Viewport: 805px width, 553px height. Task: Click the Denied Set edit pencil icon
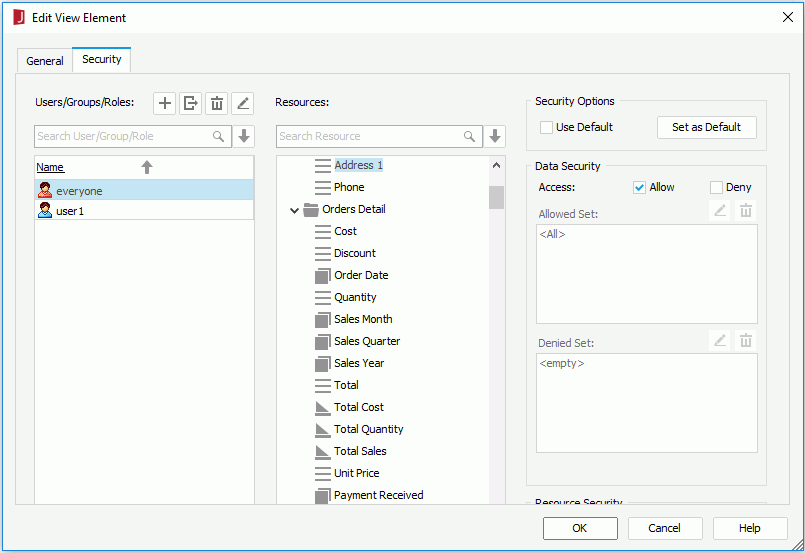(720, 340)
